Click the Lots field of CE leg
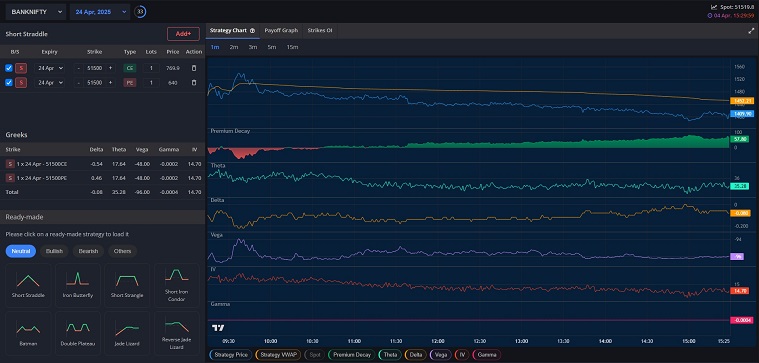Image resolution: width=759 pixels, height=363 pixels. 152,68
